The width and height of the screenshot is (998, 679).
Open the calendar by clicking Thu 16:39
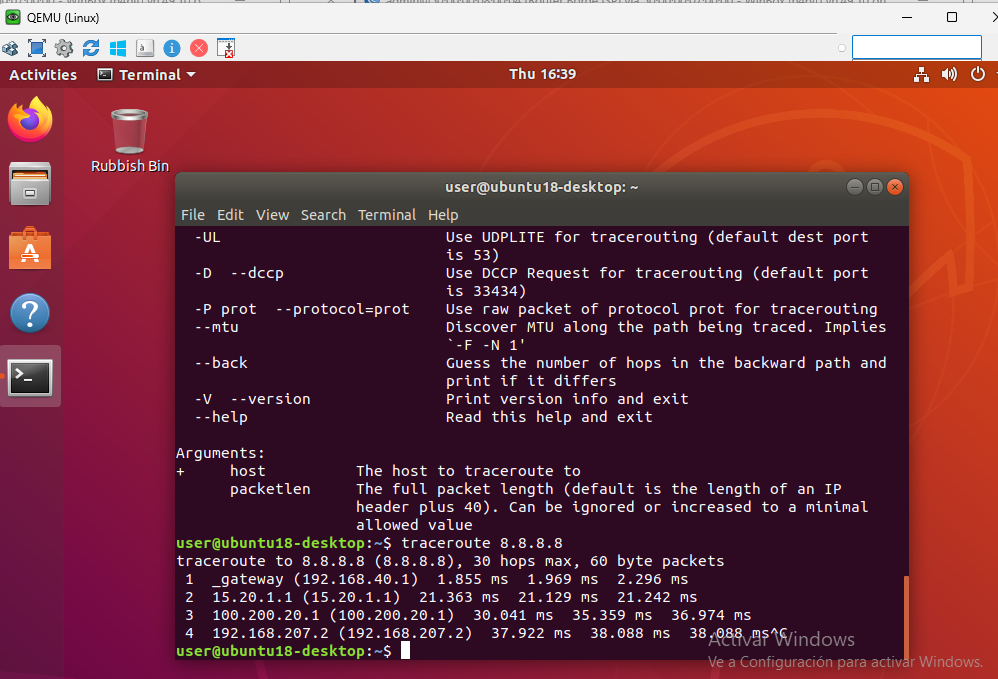click(x=542, y=74)
